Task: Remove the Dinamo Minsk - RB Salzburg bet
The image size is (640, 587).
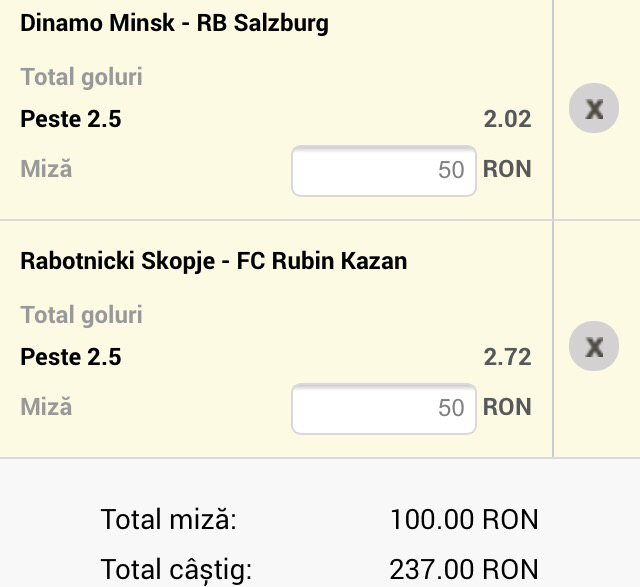Action: tap(594, 109)
